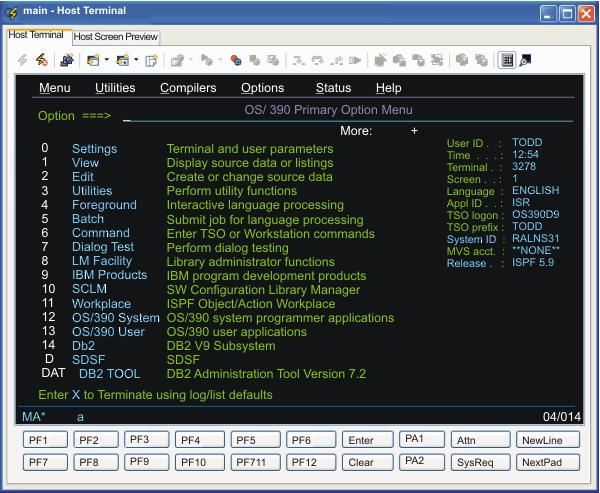Toggle the keypad grid toolbar button
600x493 pixels.
tap(507, 60)
